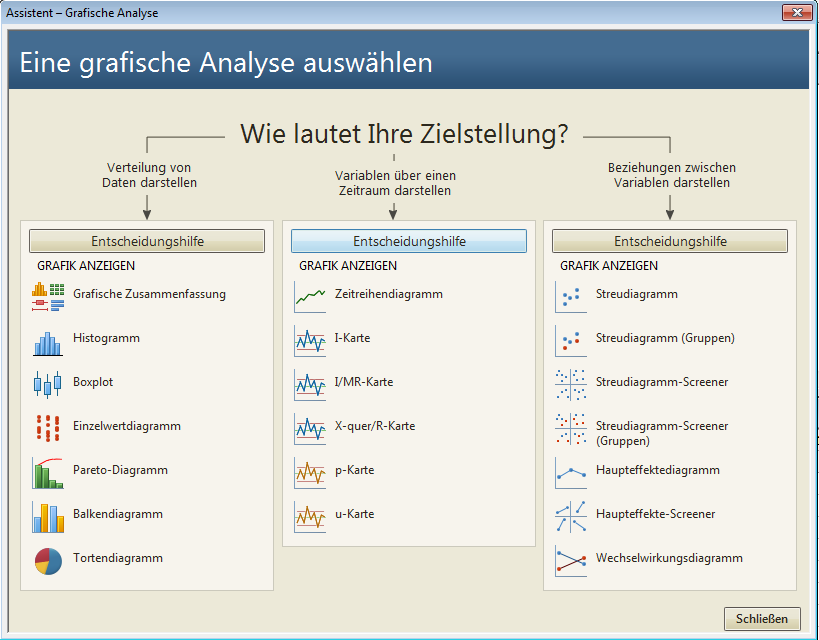Open the Haupteffekte-Screener icon
The width and height of the screenshot is (819, 640).
coord(571,517)
